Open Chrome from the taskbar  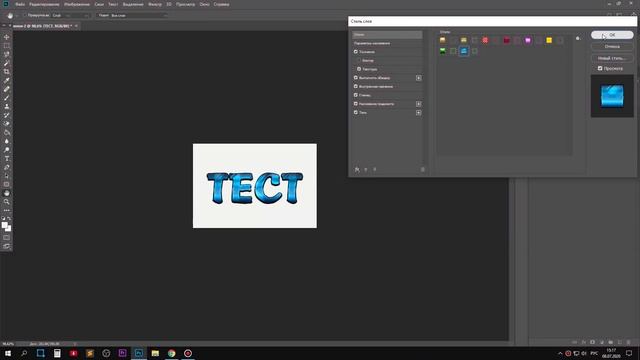(x=171, y=353)
